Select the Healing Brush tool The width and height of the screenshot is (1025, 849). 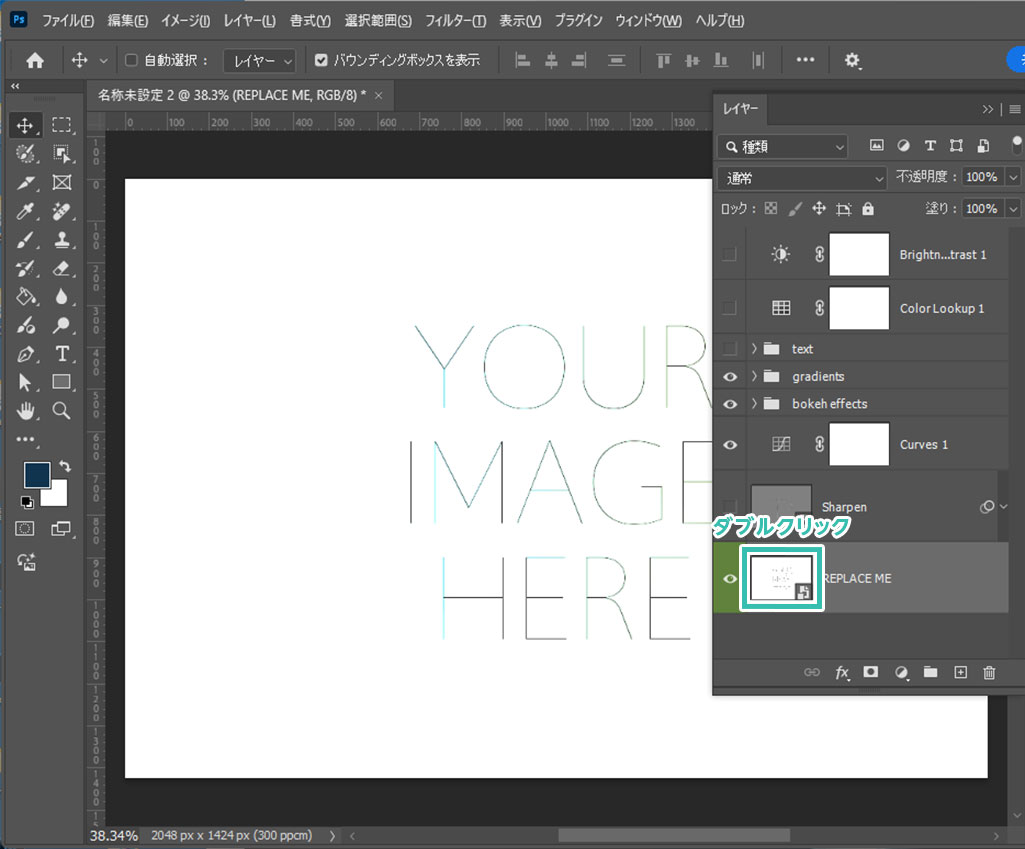tap(61, 211)
